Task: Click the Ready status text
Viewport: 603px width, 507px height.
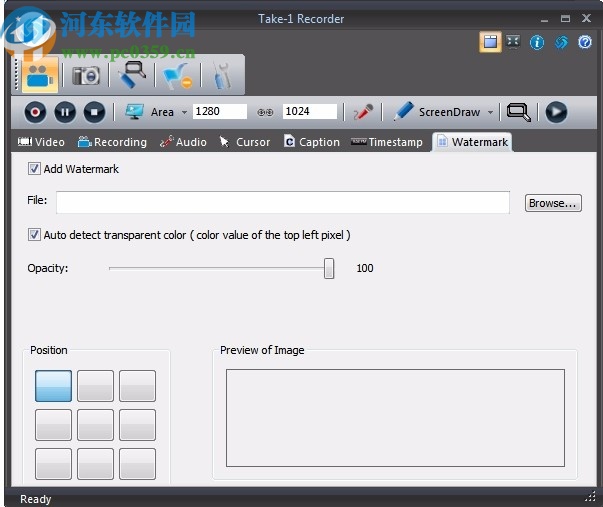Action: point(36,499)
